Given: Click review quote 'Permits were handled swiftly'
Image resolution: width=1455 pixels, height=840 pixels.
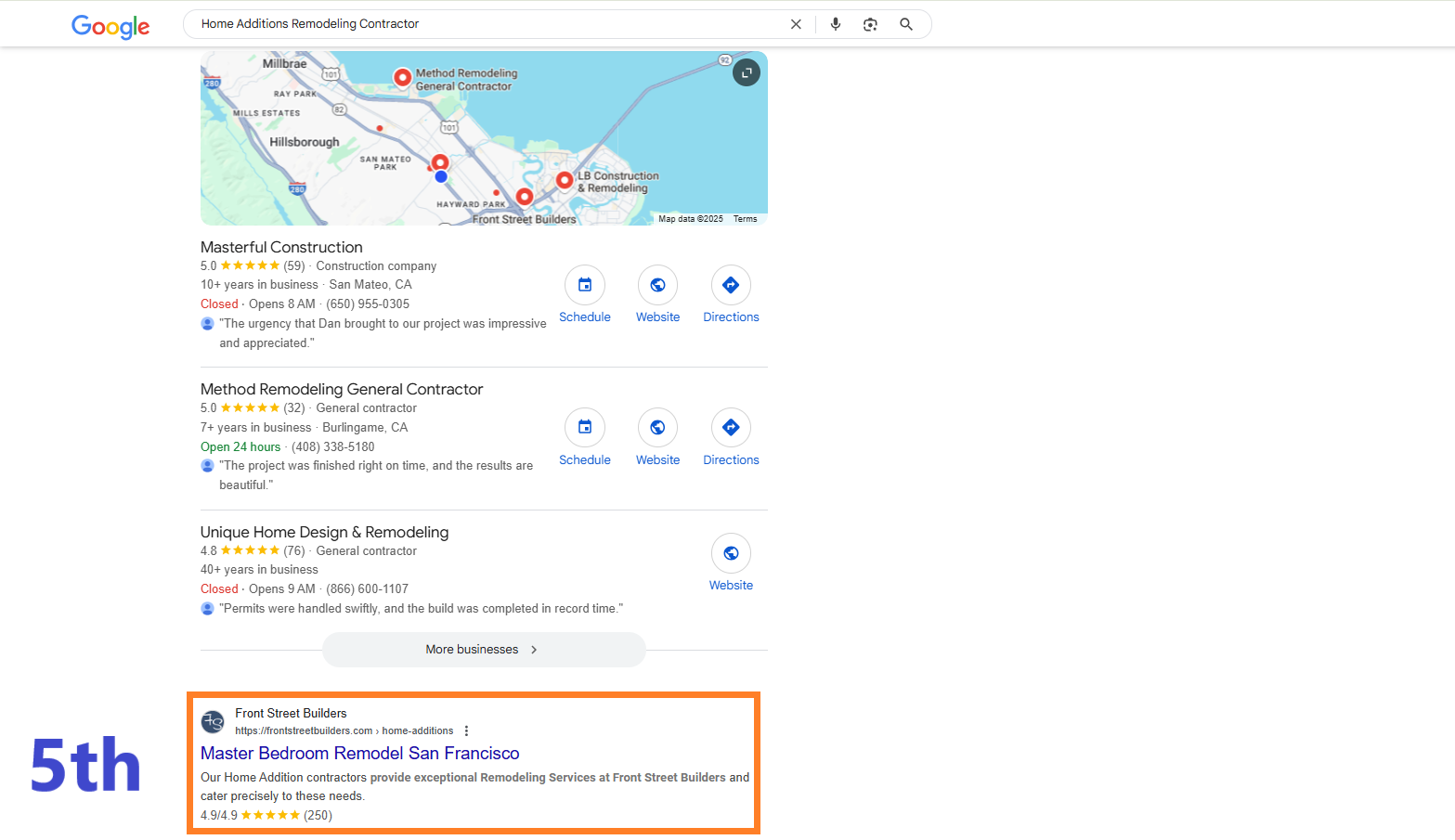Looking at the screenshot, I should pos(422,609).
